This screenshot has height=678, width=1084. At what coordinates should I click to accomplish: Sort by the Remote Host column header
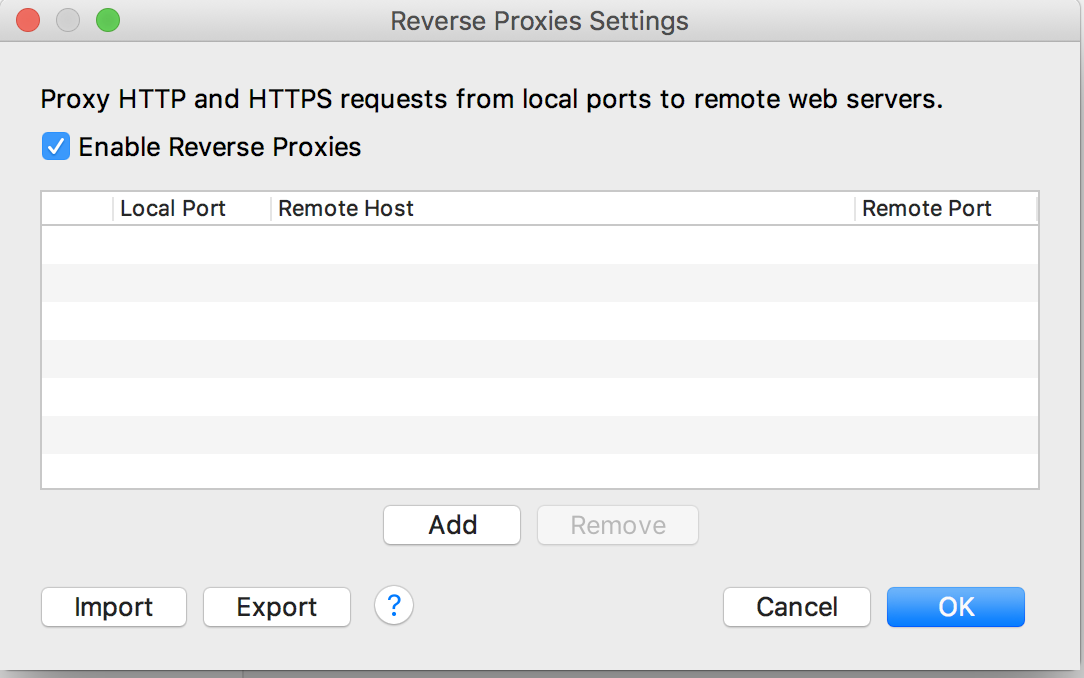pyautogui.click(x=346, y=208)
